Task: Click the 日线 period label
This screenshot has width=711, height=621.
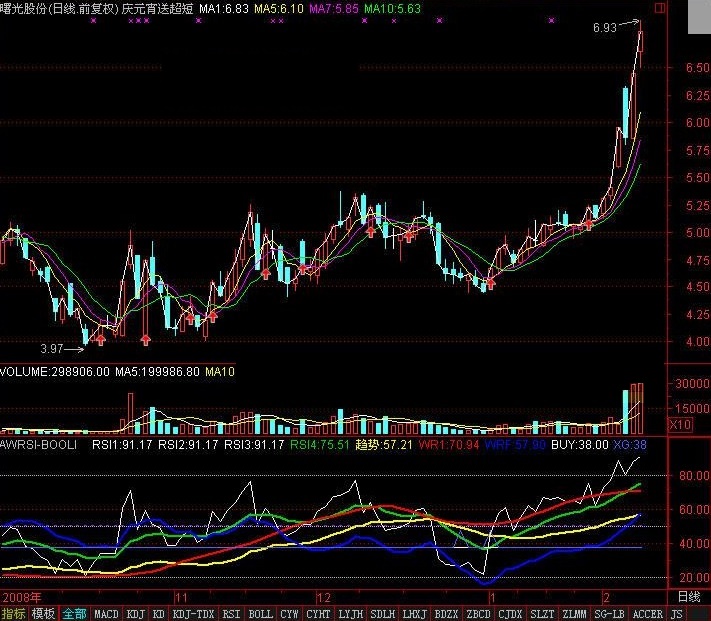Action: [689, 597]
